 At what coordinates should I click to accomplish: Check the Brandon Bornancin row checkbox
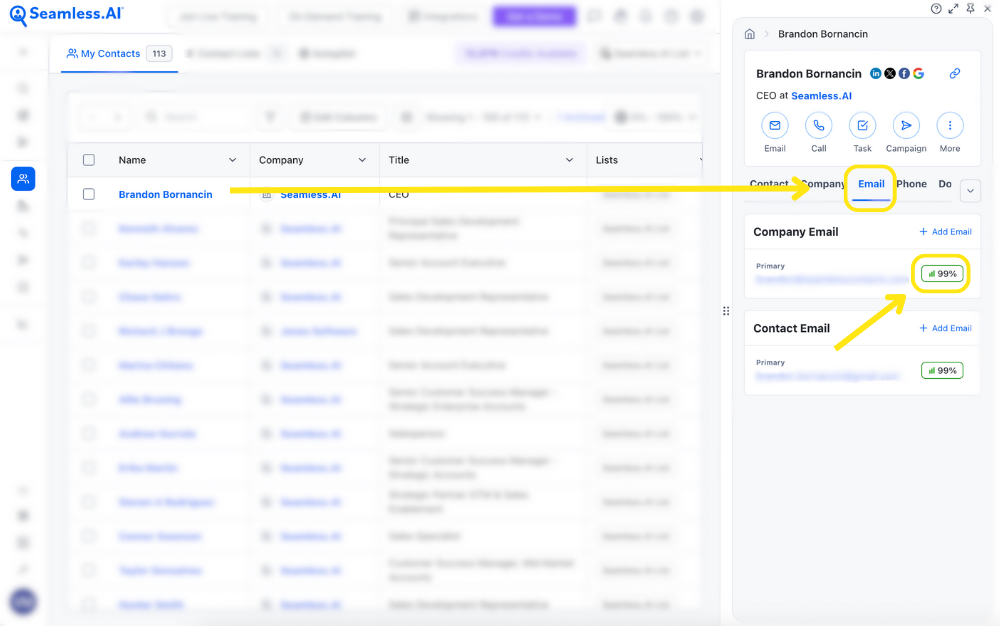pos(89,194)
